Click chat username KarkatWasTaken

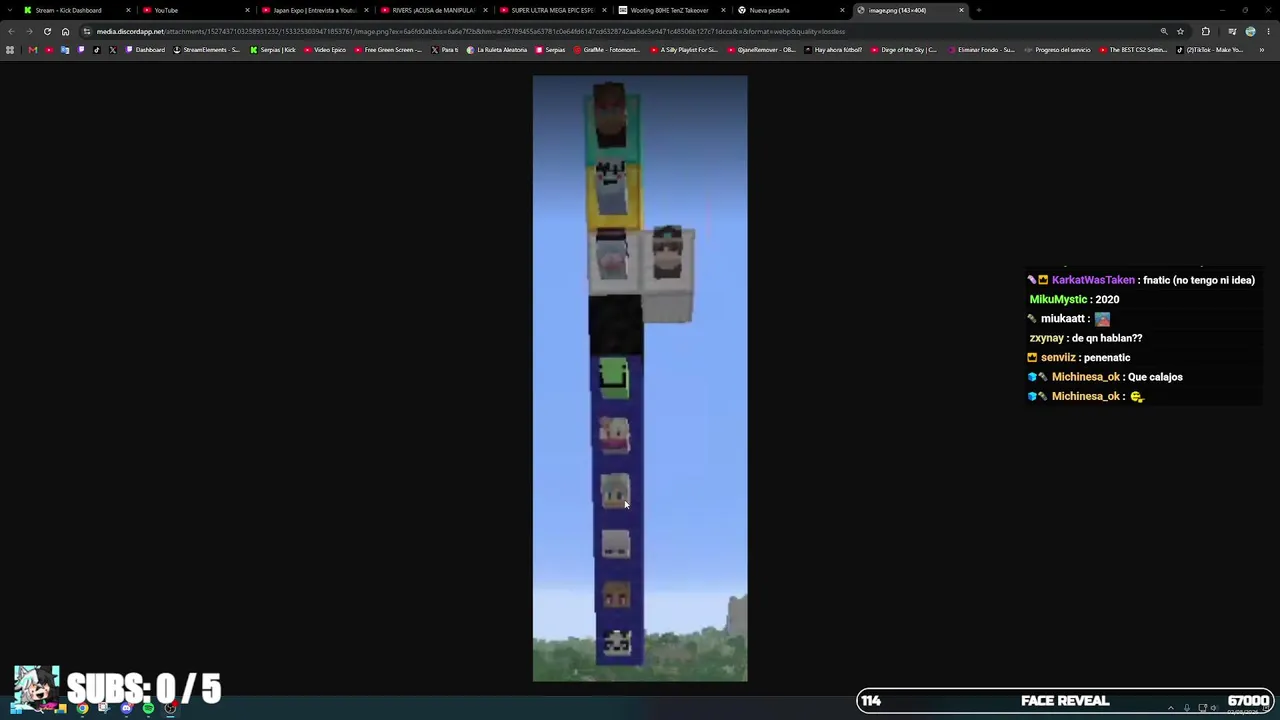pos(1093,280)
